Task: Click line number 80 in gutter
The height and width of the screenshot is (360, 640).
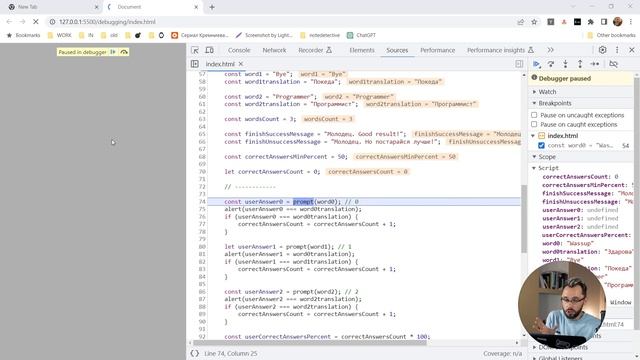Action: 202,247
